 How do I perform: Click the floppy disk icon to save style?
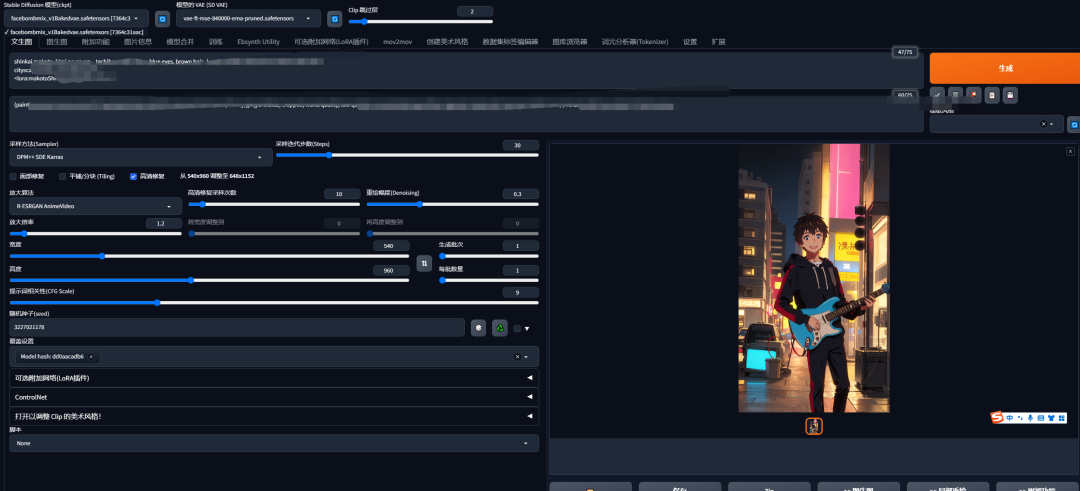1010,95
